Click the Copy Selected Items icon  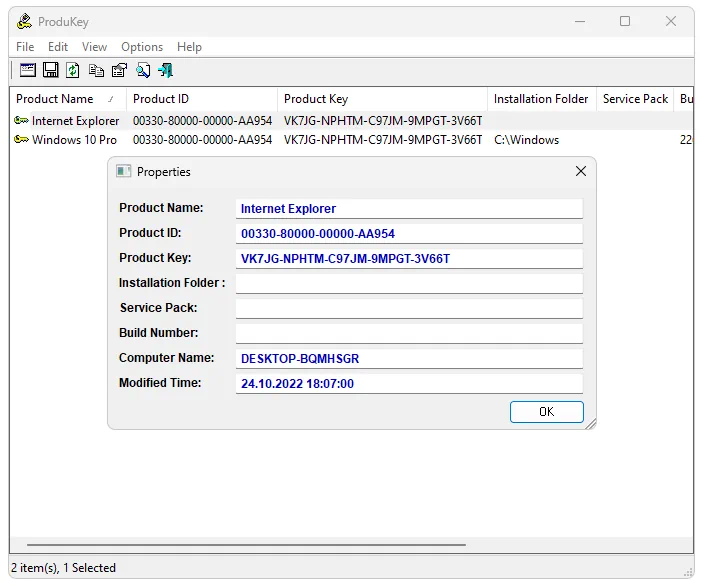coord(96,70)
